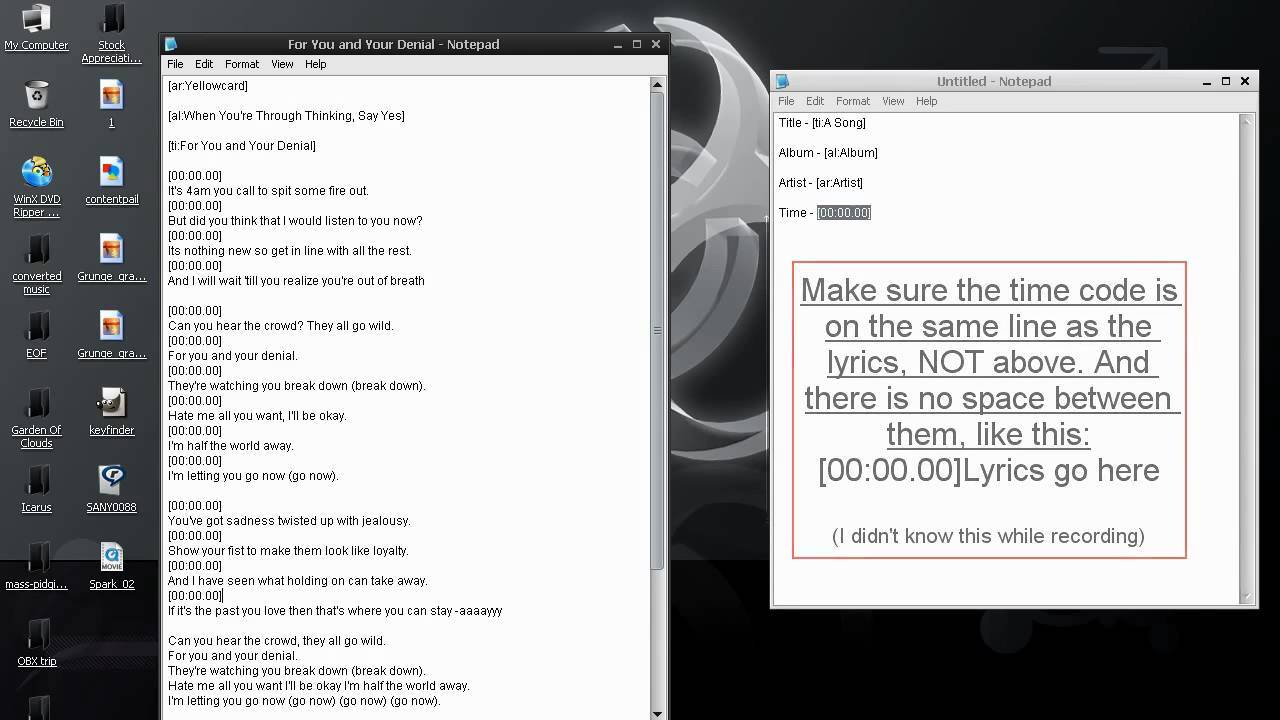1280x720 pixels.
Task: Open the Format menu in Untitled Notepad
Action: pyautogui.click(x=852, y=101)
